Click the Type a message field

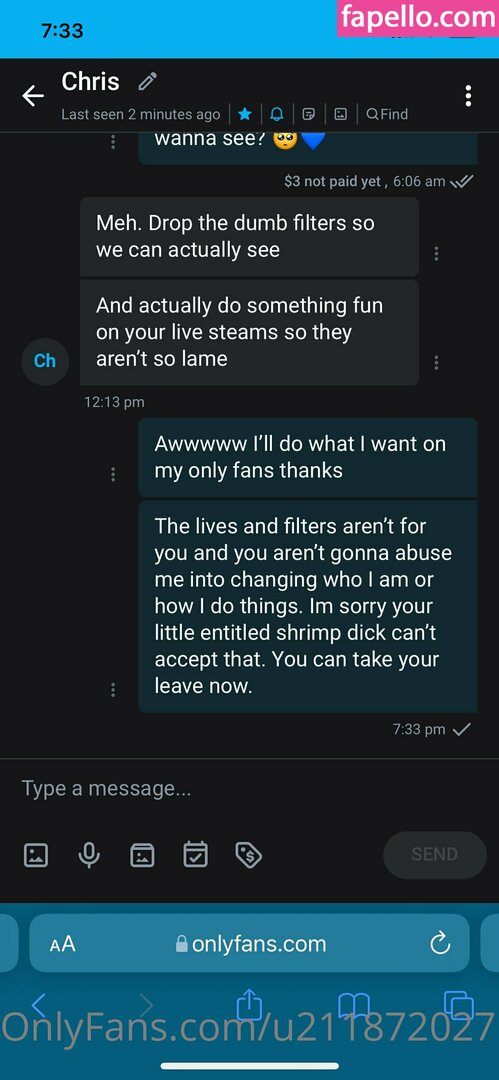tap(250, 789)
